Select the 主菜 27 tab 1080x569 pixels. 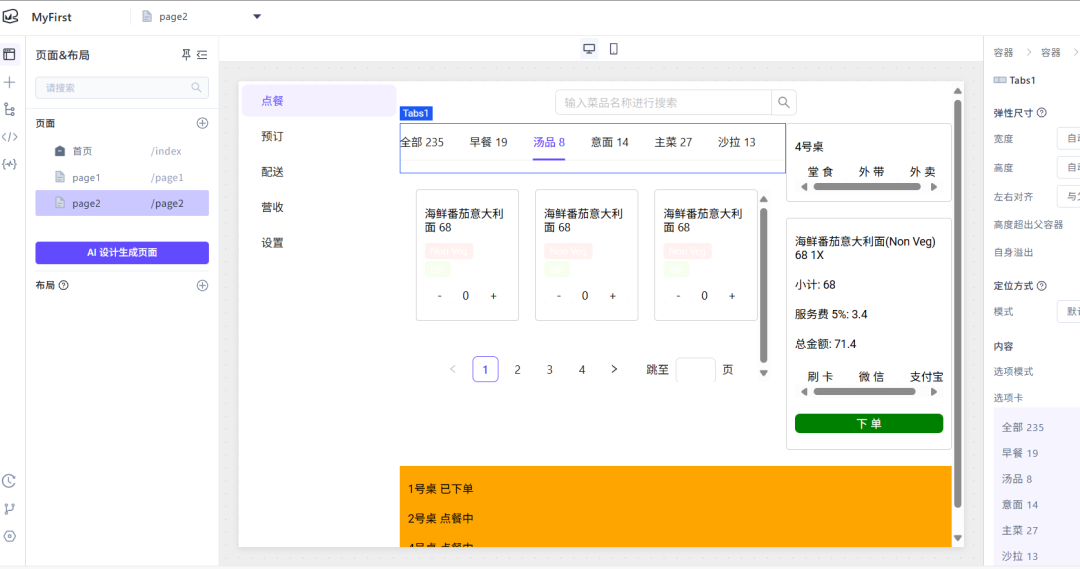(x=673, y=143)
